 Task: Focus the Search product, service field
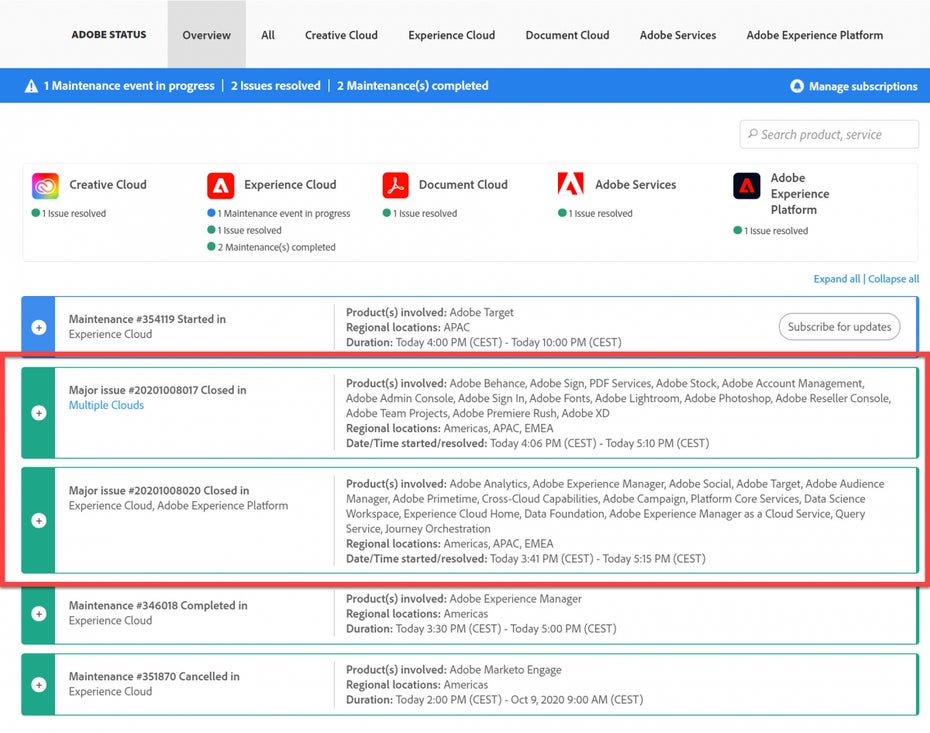tap(829, 135)
